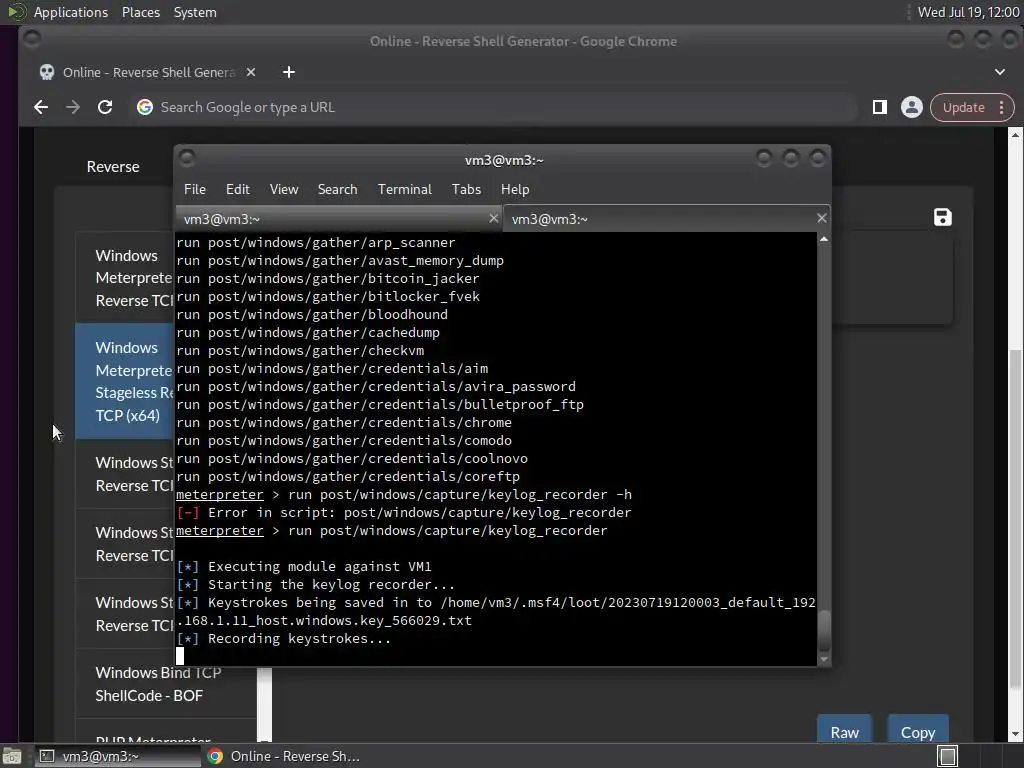Click Chrome's forward navigation arrow

coord(72,107)
